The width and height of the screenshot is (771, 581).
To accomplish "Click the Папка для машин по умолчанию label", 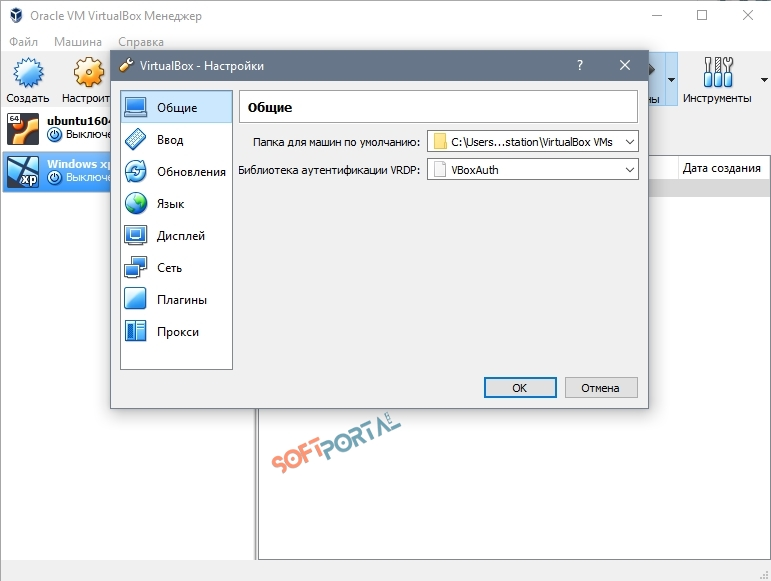I will [336, 142].
